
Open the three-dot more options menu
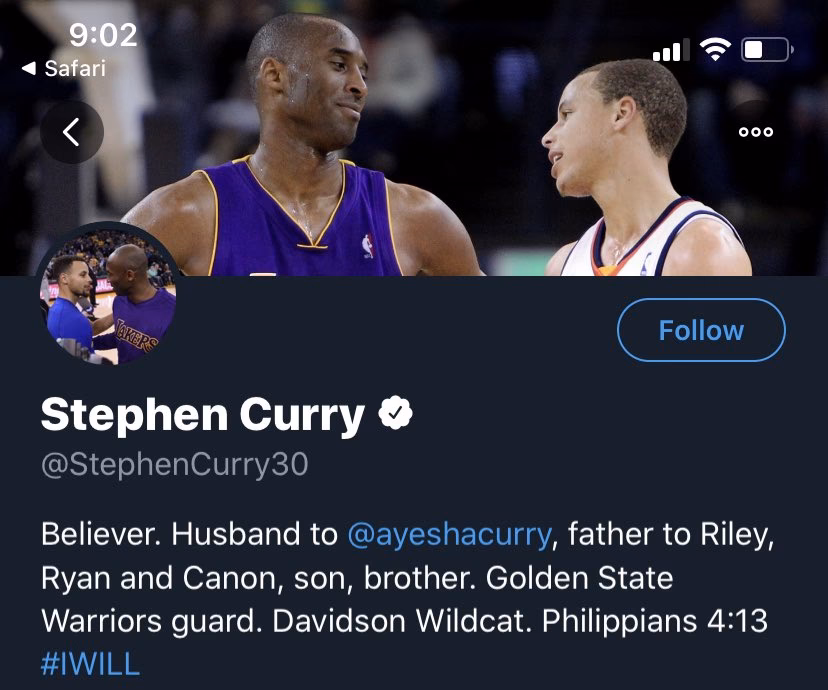point(755,132)
